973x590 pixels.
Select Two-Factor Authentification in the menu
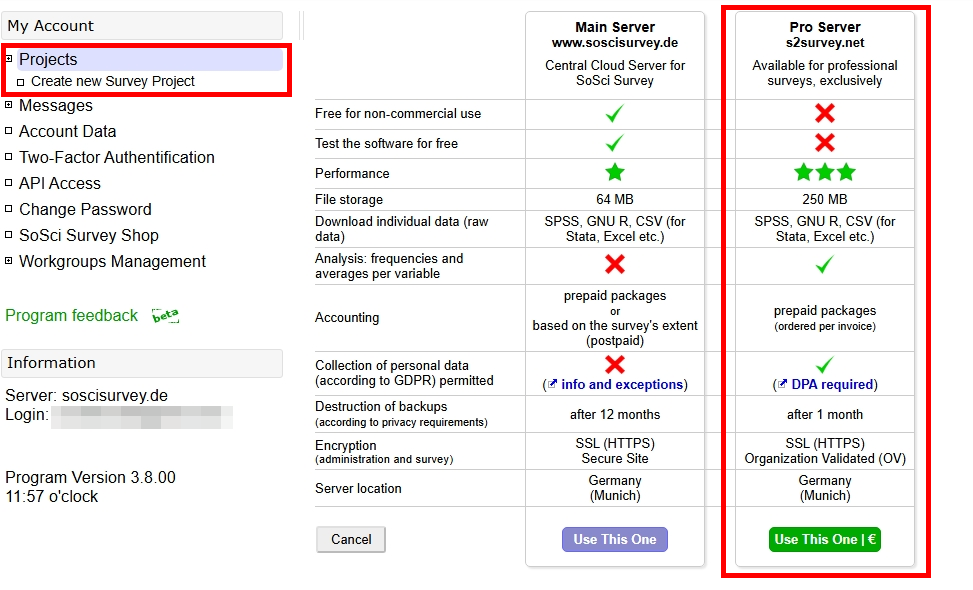[114, 156]
